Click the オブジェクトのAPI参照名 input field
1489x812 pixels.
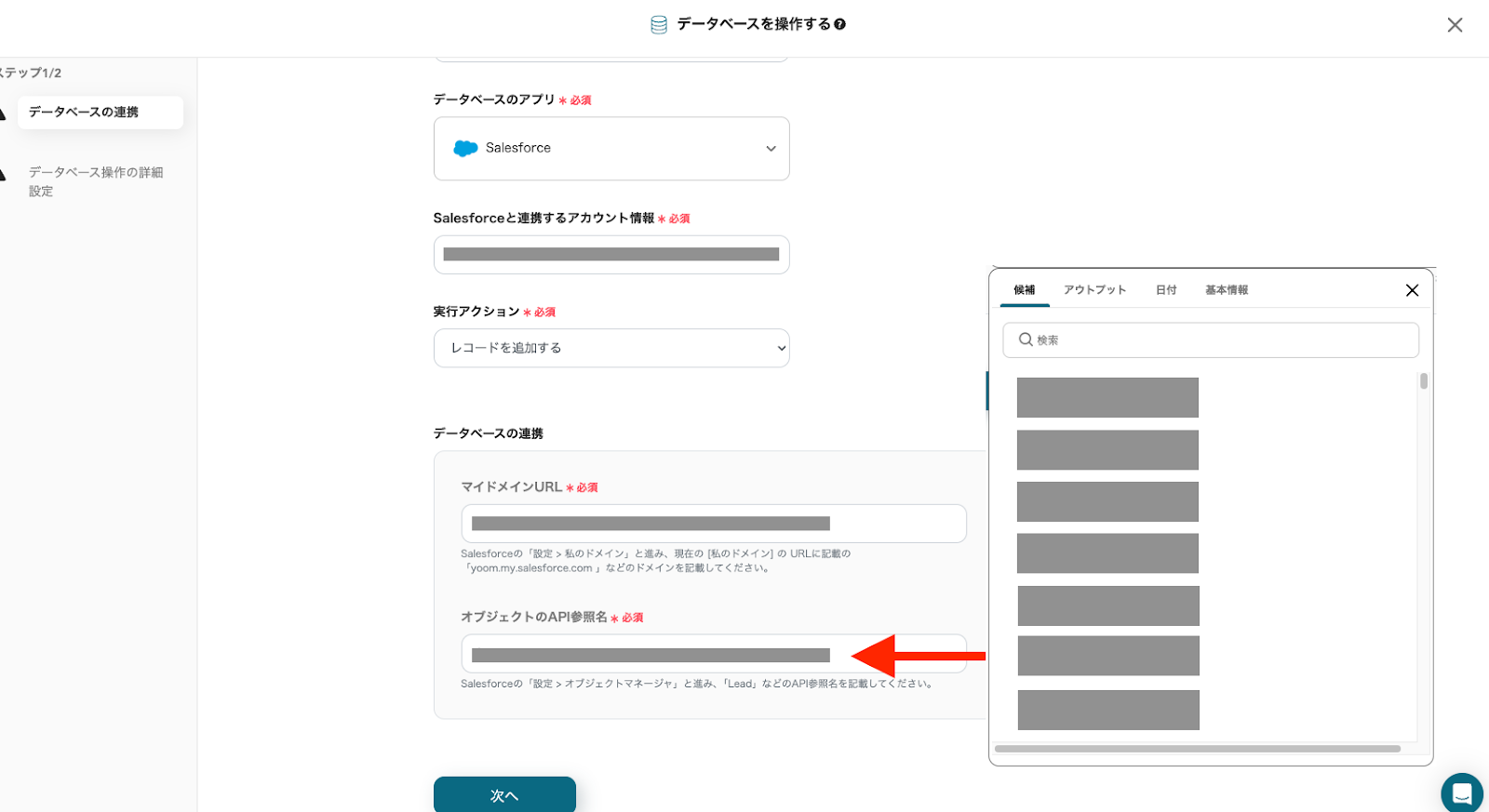[714, 654]
